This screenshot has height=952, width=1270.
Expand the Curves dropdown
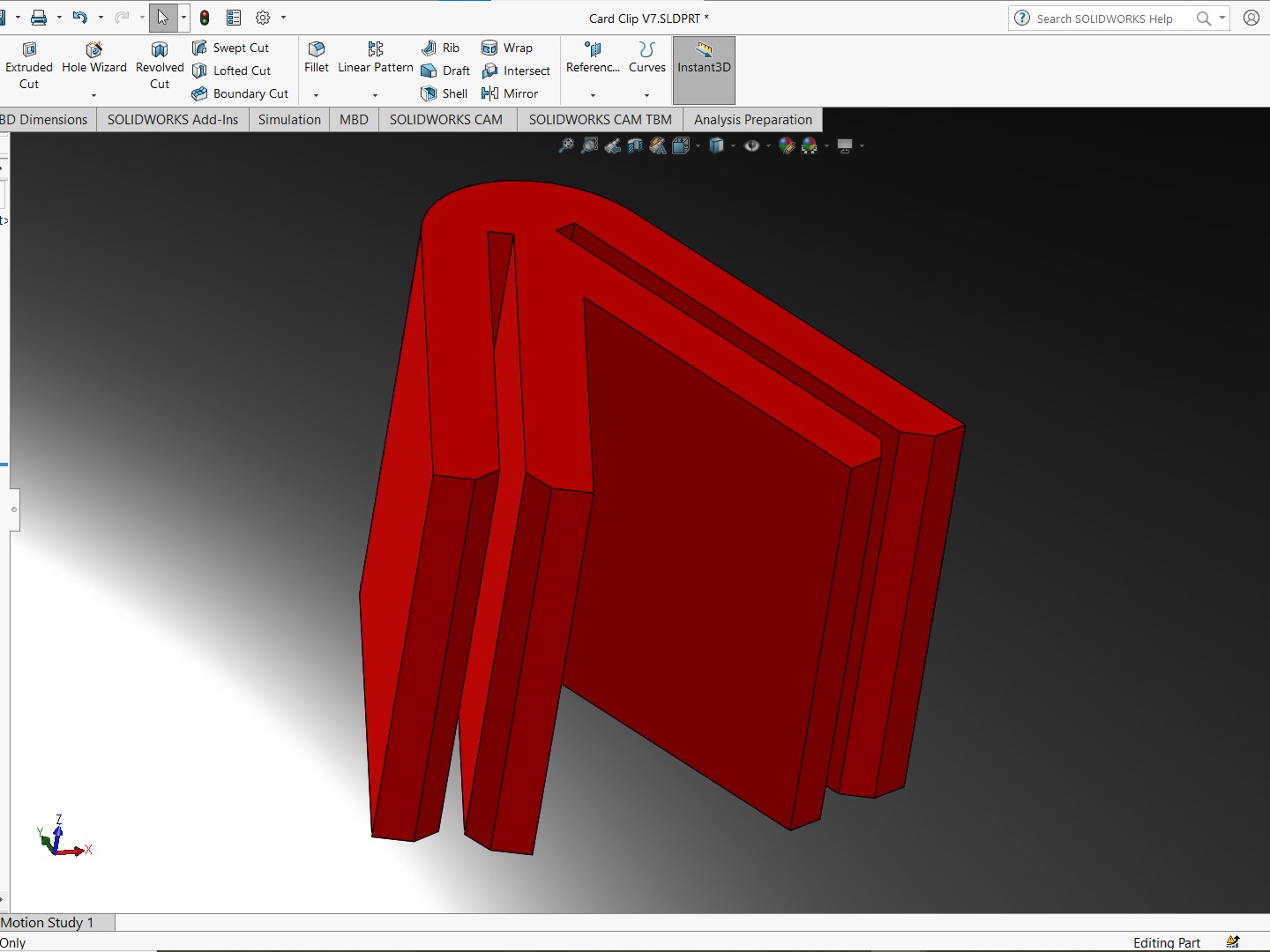tap(646, 94)
